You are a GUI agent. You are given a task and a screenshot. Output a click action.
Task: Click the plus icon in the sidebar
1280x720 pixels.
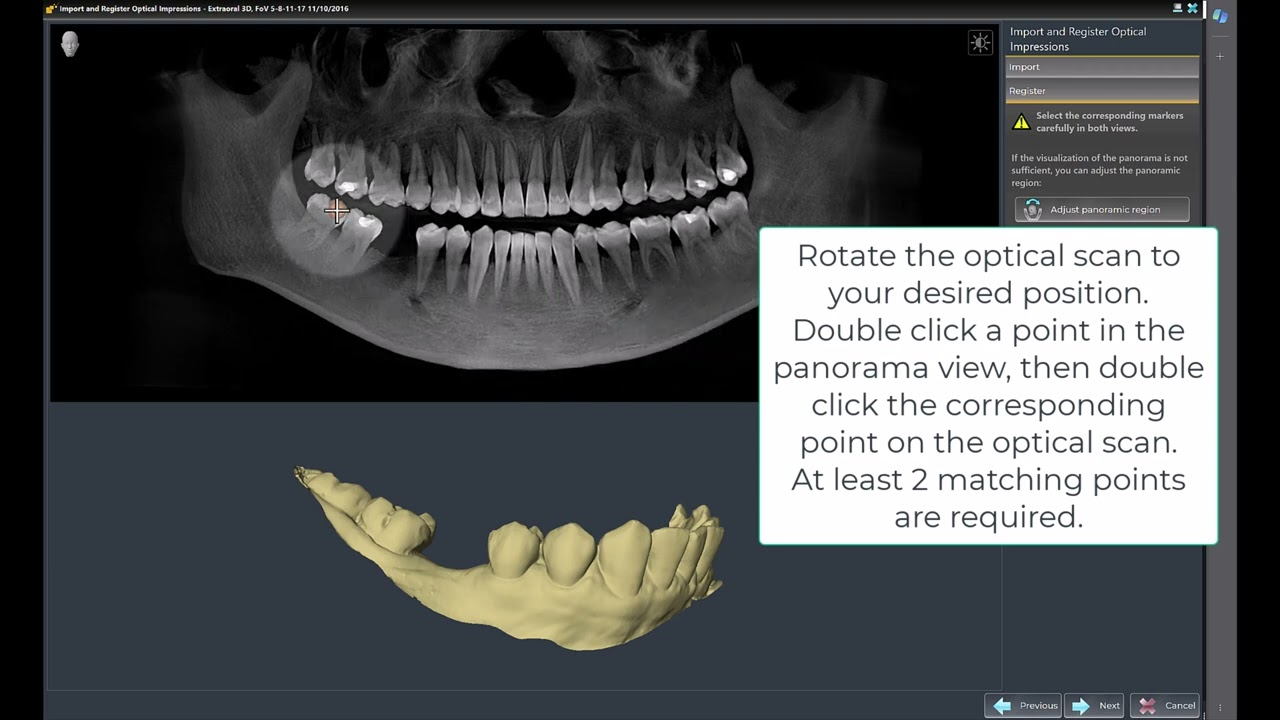(x=1220, y=57)
